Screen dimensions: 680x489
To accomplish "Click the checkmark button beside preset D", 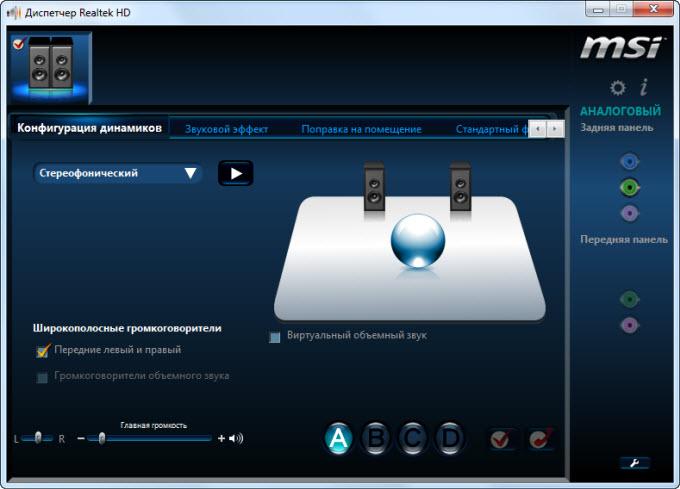I will [x=502, y=440].
